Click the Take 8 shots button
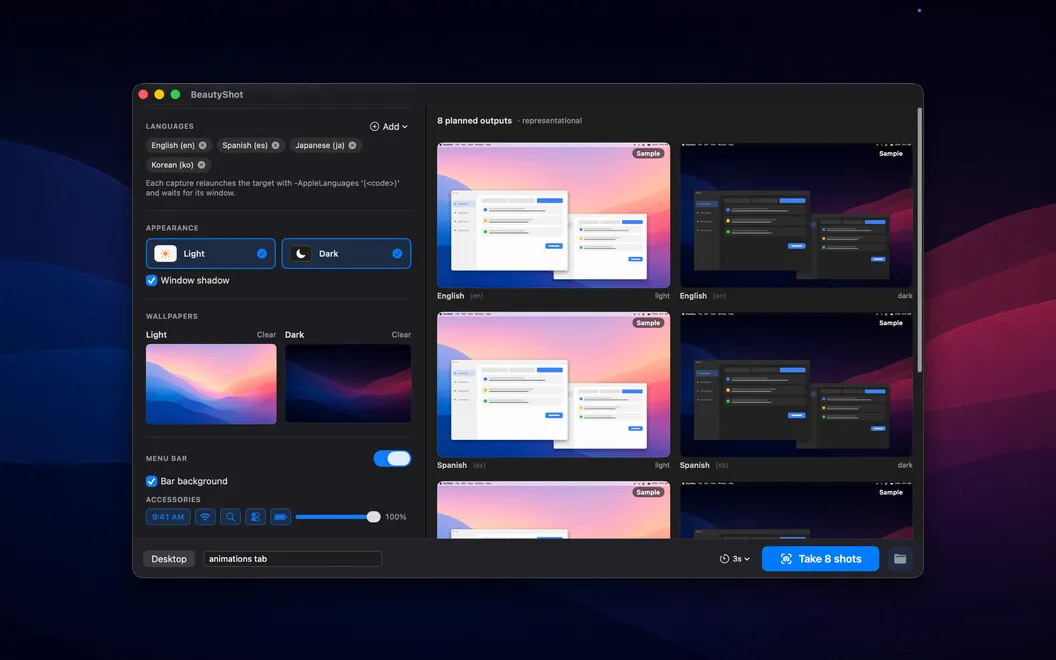This screenshot has height=660, width=1056. 820,559
